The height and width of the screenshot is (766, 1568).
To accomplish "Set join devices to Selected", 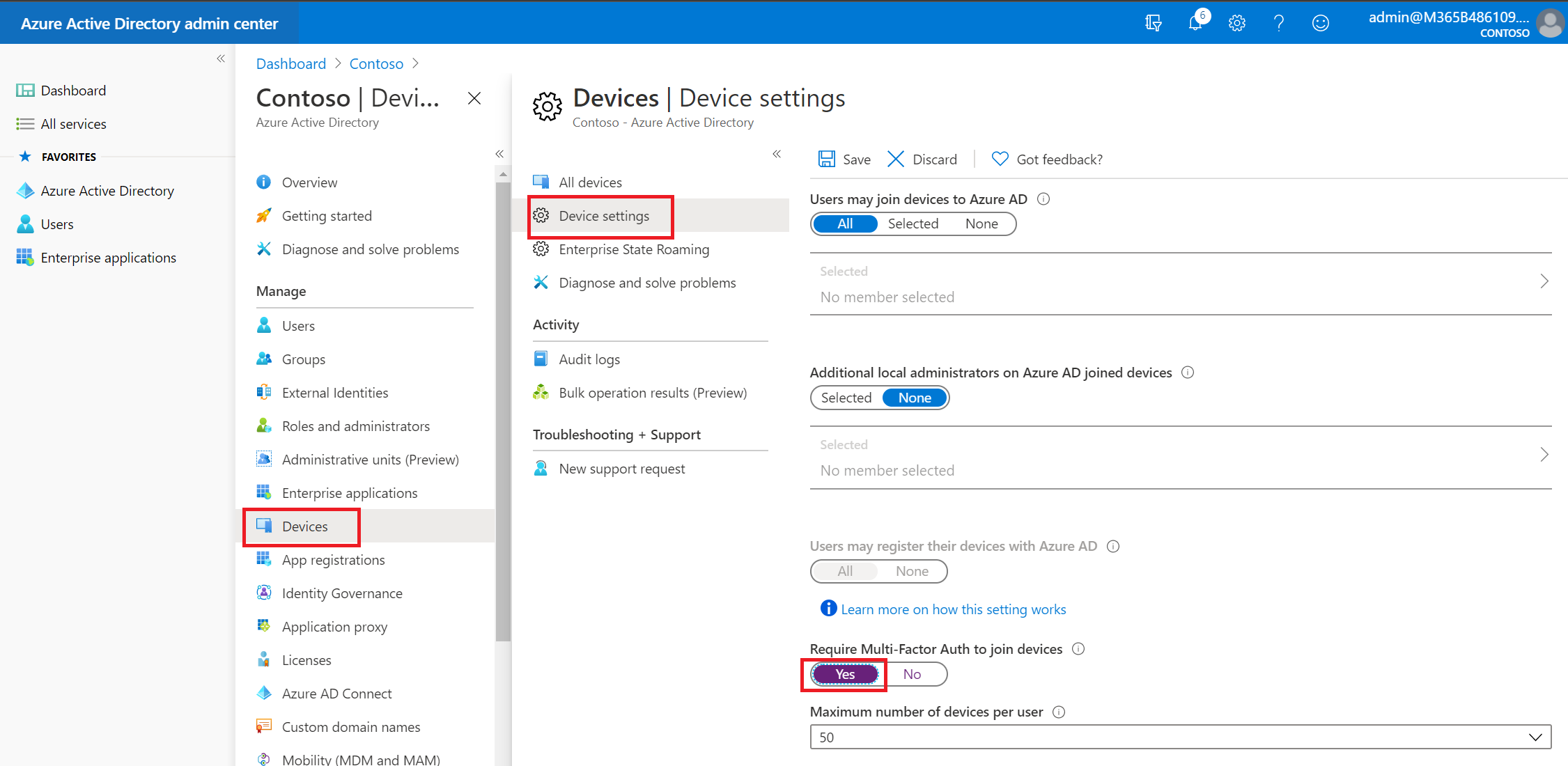I will pos(913,224).
